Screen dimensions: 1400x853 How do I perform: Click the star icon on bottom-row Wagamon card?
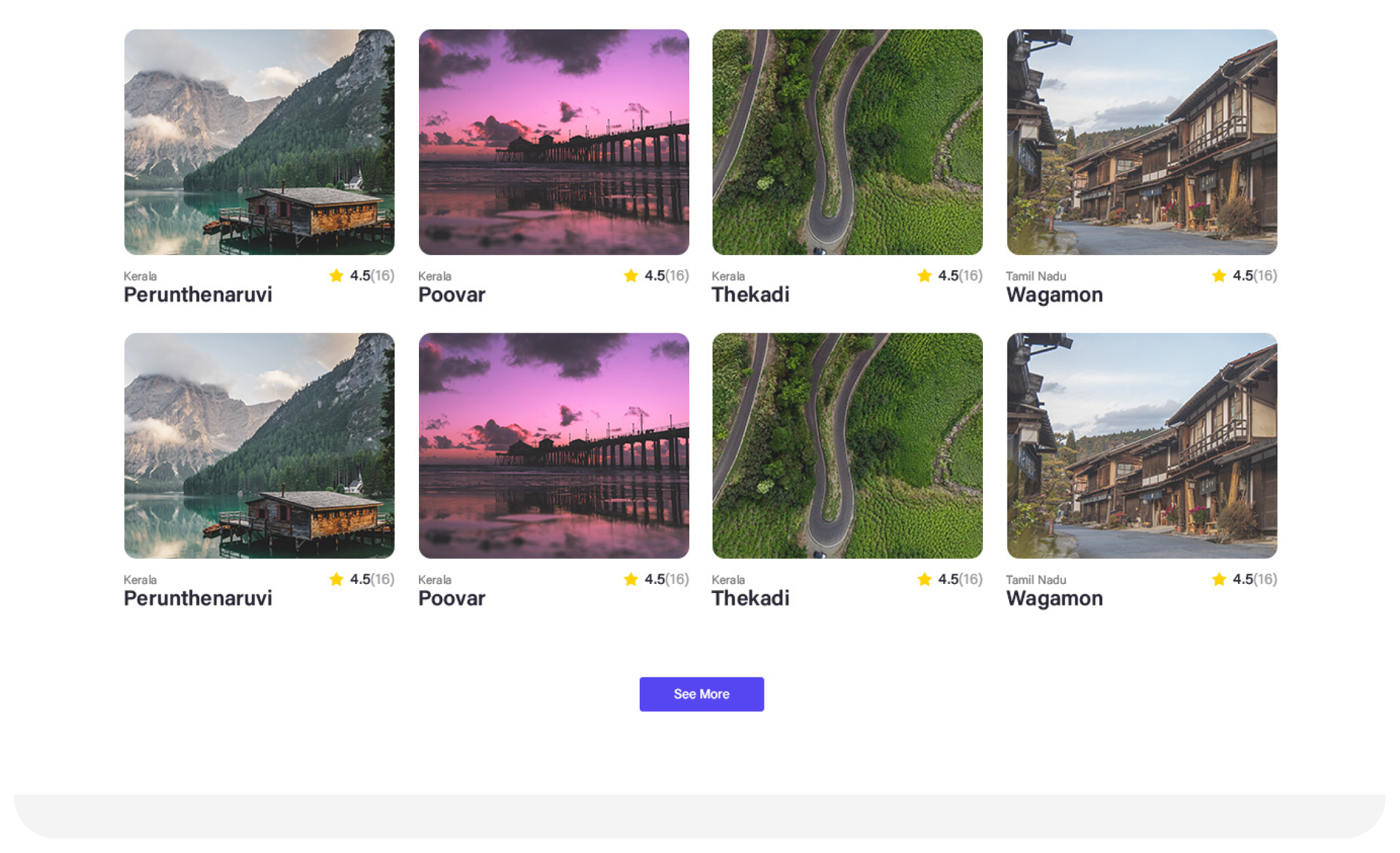tap(1219, 579)
